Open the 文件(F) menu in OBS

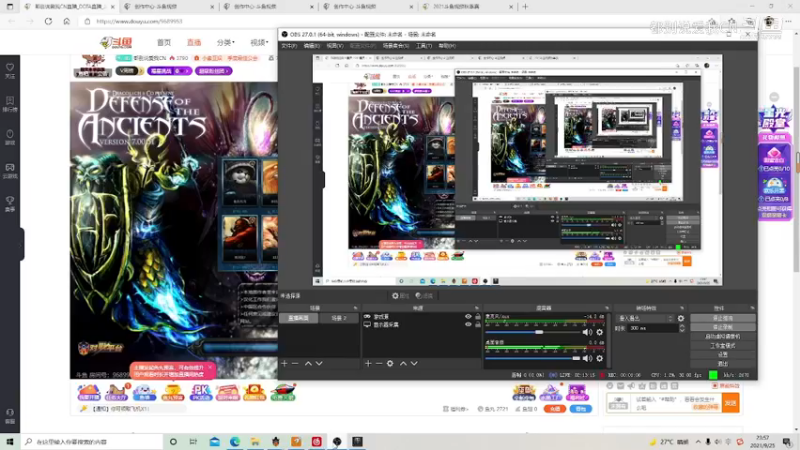[x=289, y=46]
